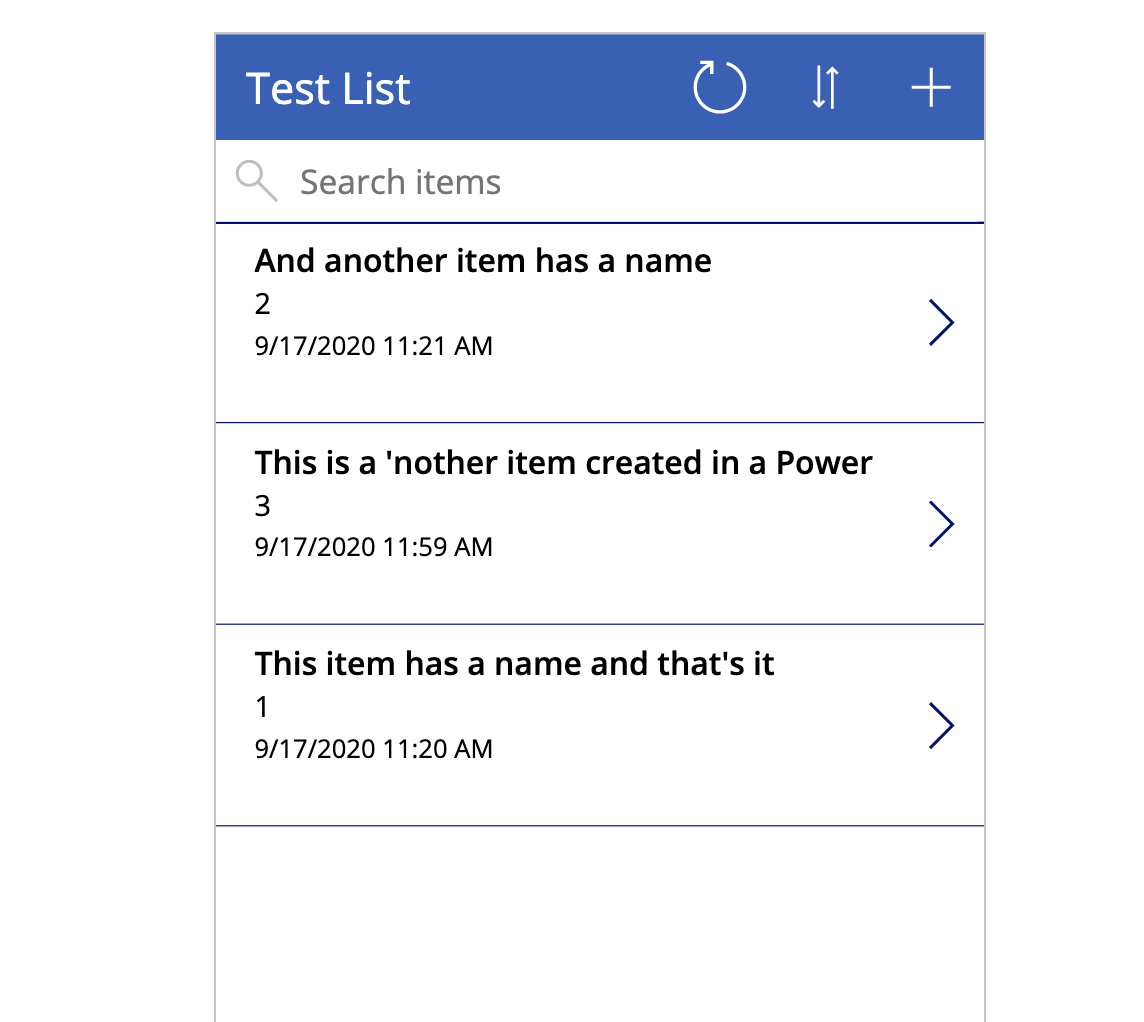The height and width of the screenshot is (1022, 1144).
Task: Click the number 1 under the third item
Action: click(x=262, y=707)
